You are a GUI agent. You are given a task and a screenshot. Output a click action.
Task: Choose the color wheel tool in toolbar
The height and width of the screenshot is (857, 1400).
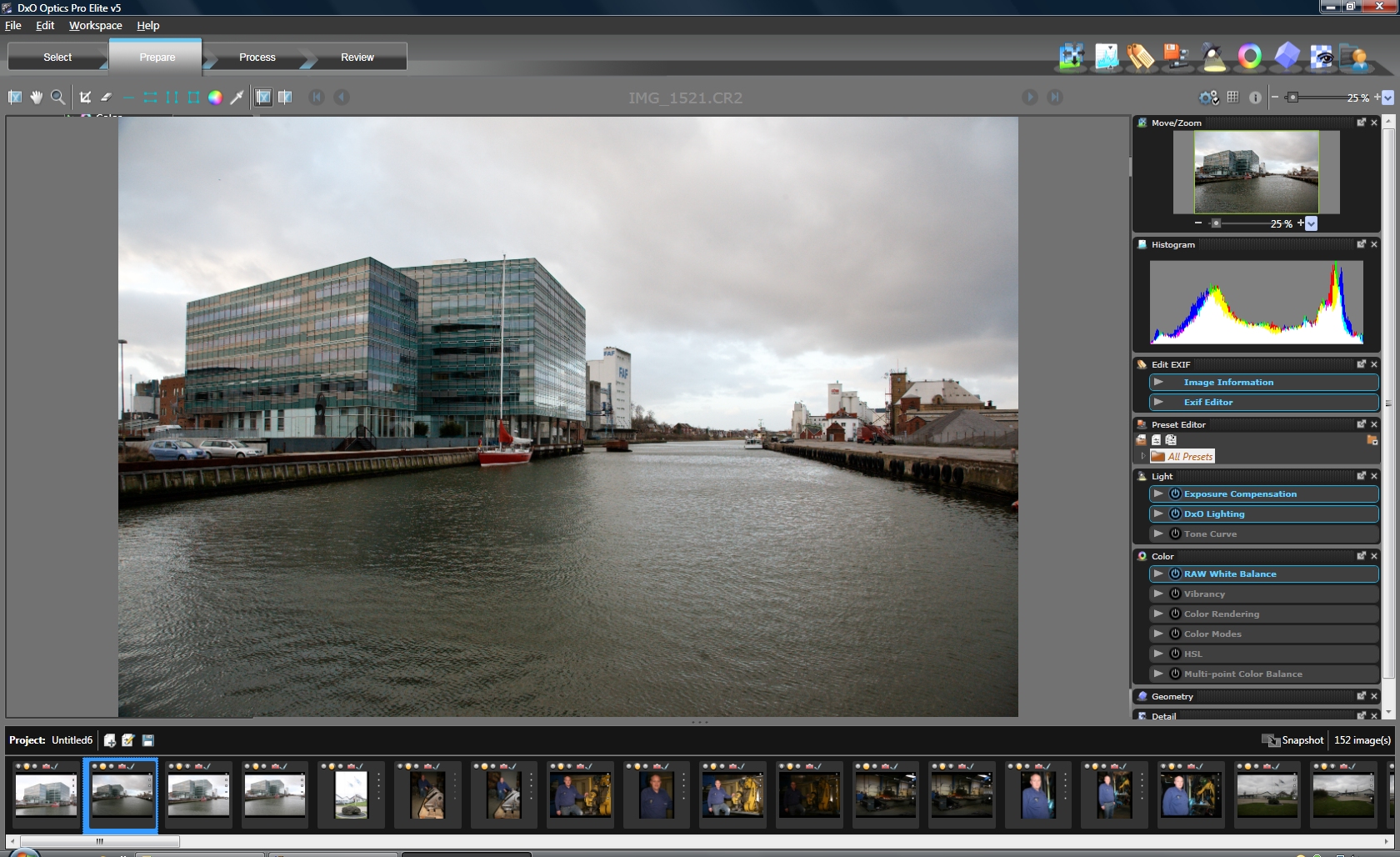[215, 98]
